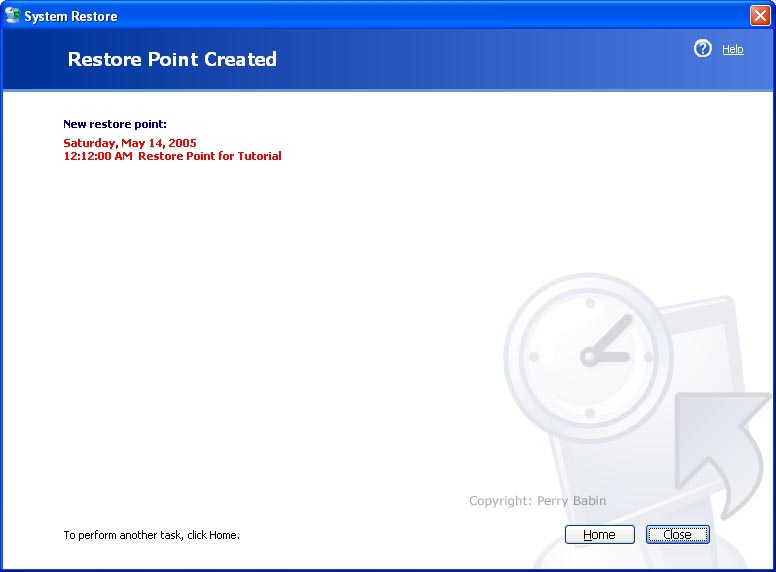Click the Home button
The width and height of the screenshot is (776, 572).
click(x=599, y=534)
